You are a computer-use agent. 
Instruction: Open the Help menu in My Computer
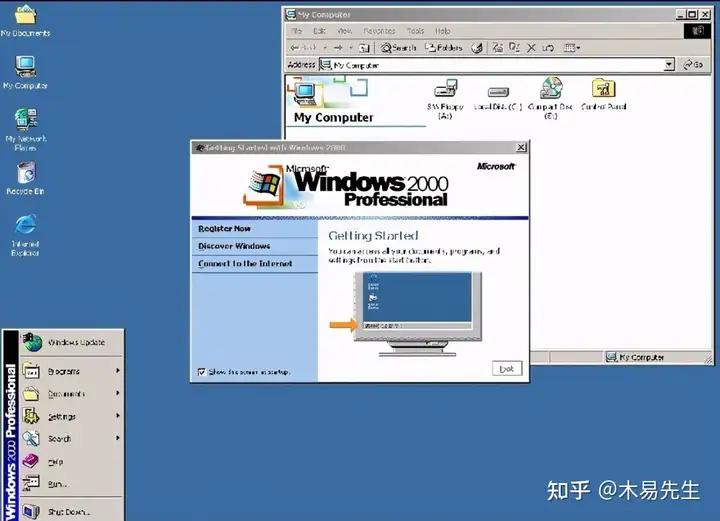pos(443,31)
